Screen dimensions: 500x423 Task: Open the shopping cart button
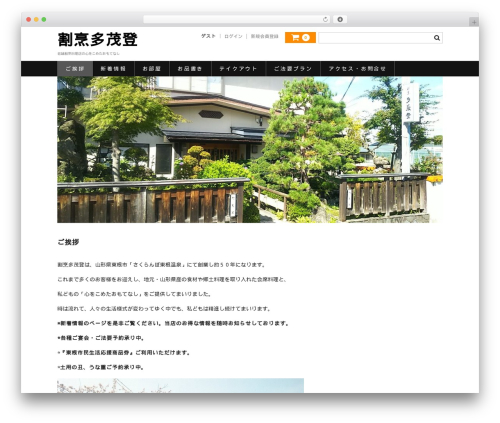[300, 37]
